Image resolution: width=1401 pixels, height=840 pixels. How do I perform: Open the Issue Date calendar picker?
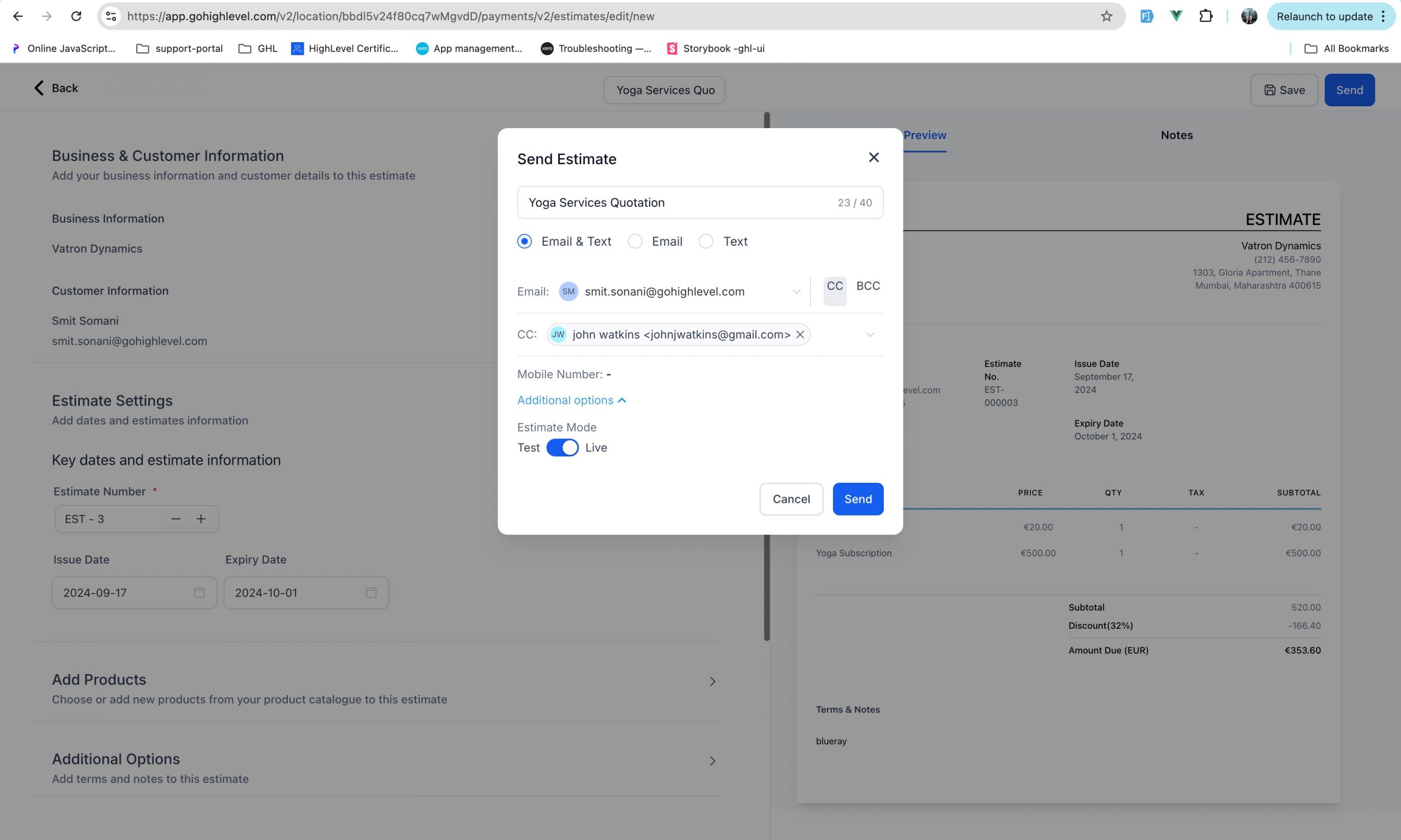(x=199, y=593)
